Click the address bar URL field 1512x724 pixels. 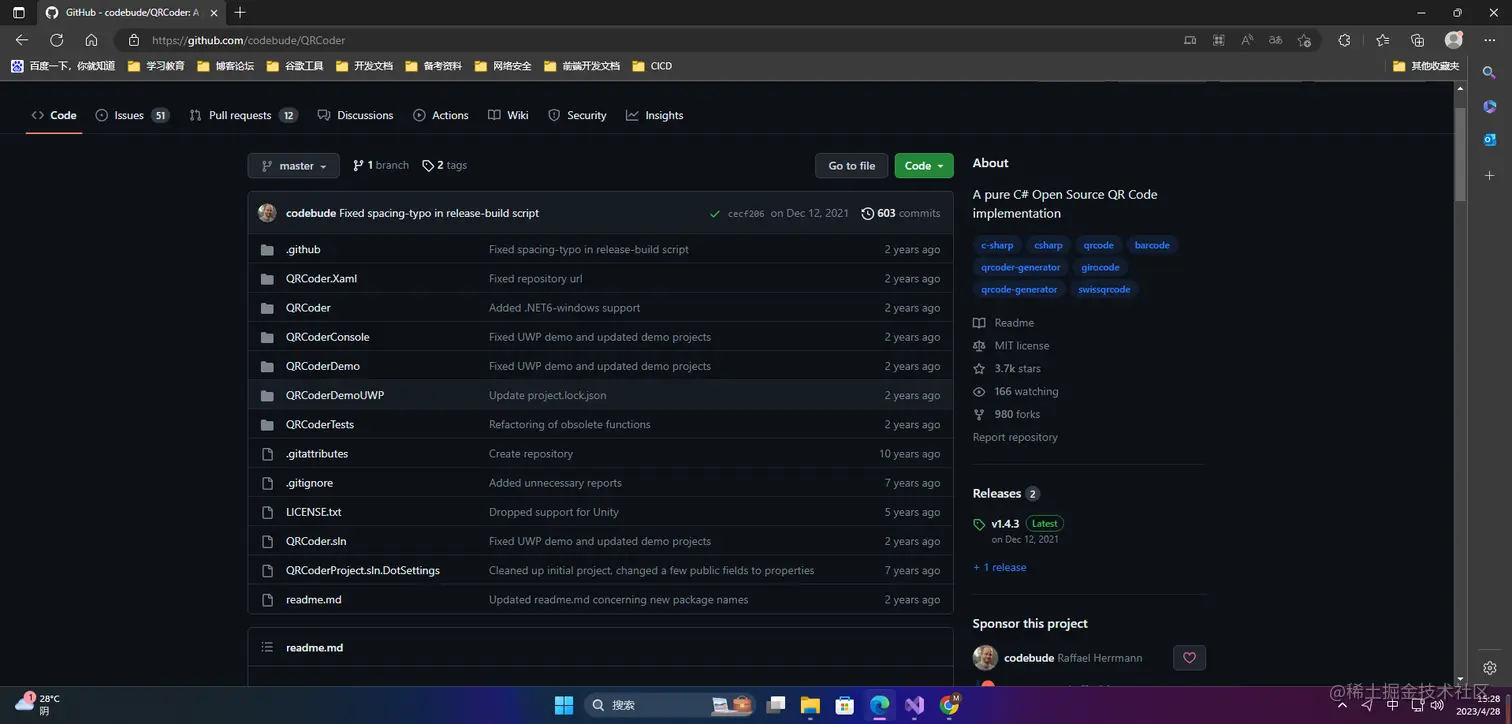(650, 40)
